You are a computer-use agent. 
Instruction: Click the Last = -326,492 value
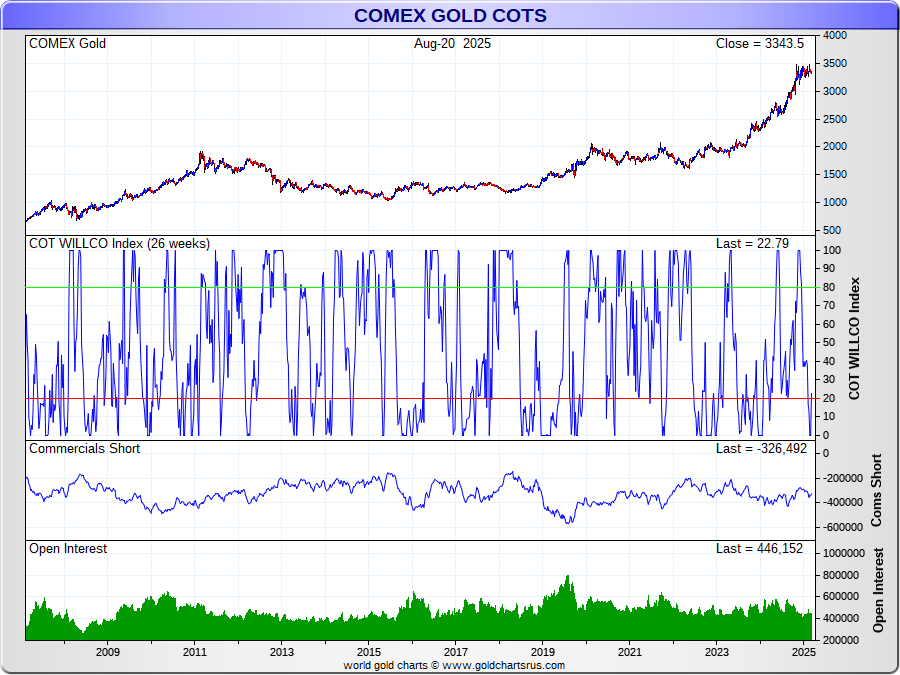(762, 449)
